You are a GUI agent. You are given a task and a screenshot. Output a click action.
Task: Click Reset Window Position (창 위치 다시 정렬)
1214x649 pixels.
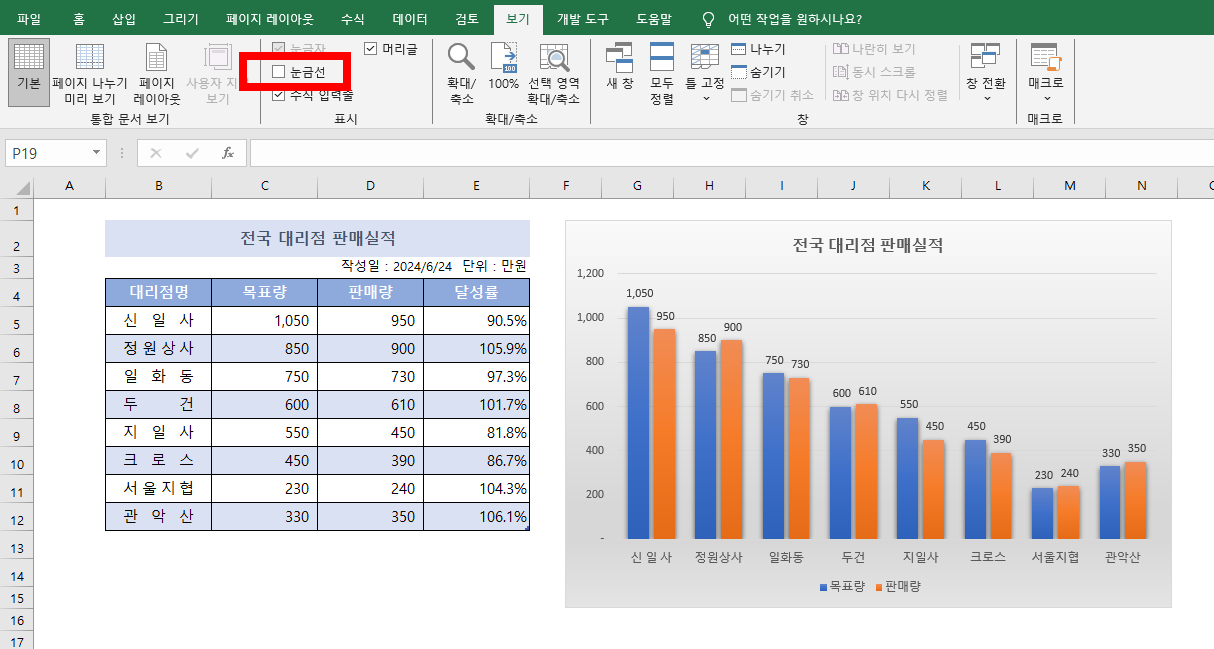(890, 95)
